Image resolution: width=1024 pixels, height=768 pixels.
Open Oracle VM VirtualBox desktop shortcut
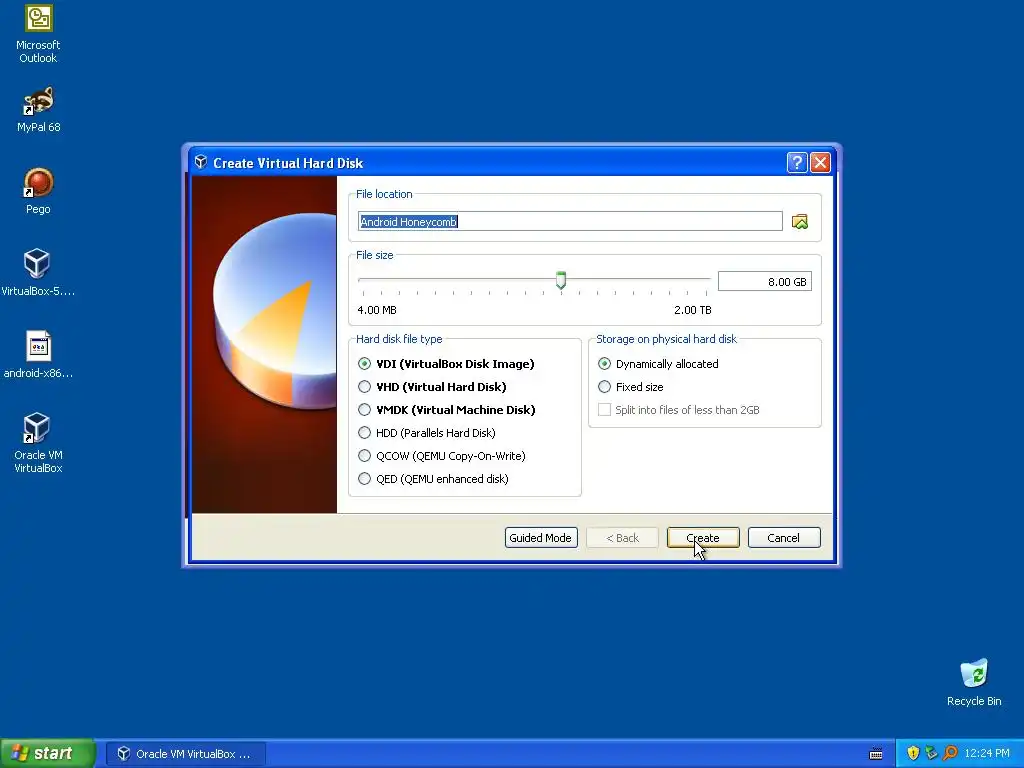[38, 443]
